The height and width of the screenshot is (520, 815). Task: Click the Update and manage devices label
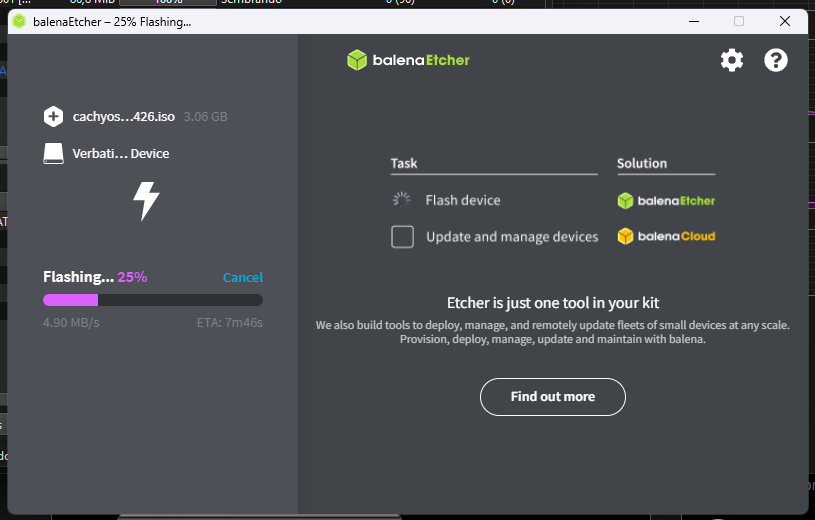click(x=512, y=237)
